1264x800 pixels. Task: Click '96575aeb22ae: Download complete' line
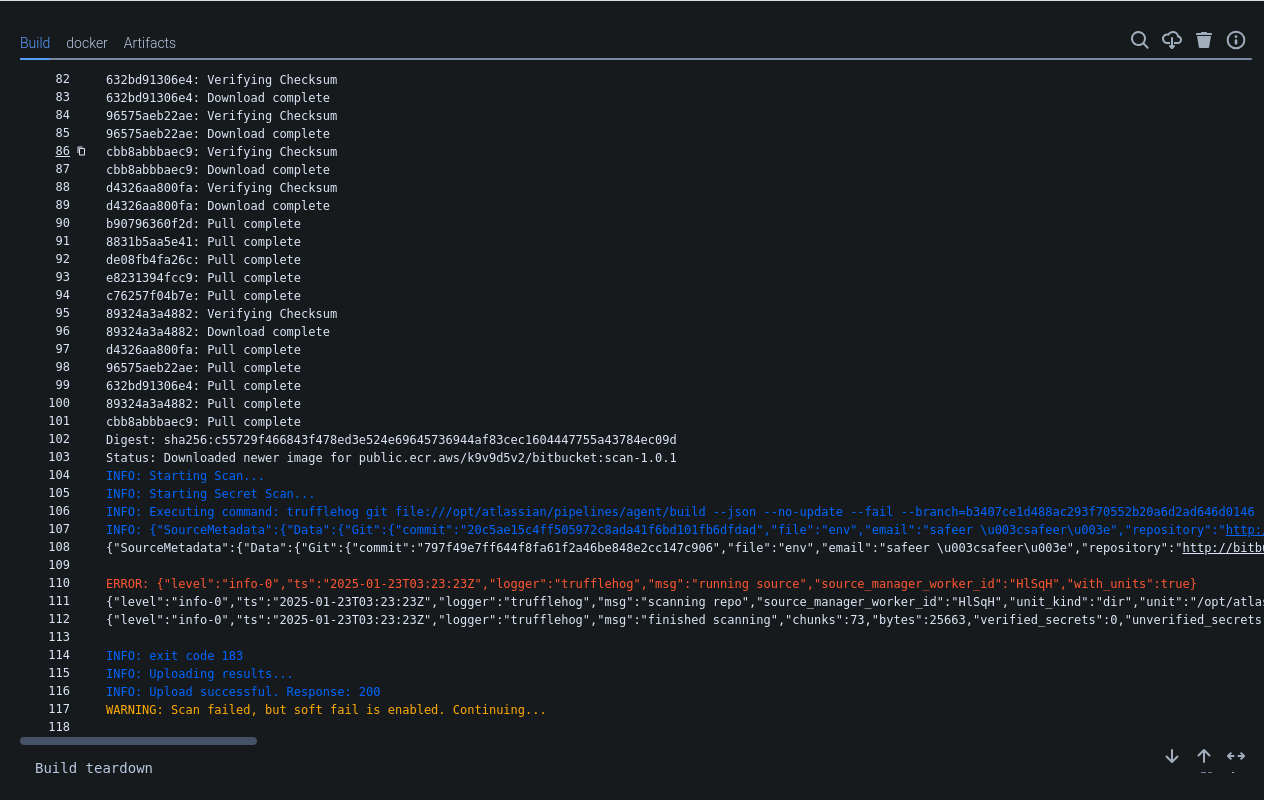(218, 134)
